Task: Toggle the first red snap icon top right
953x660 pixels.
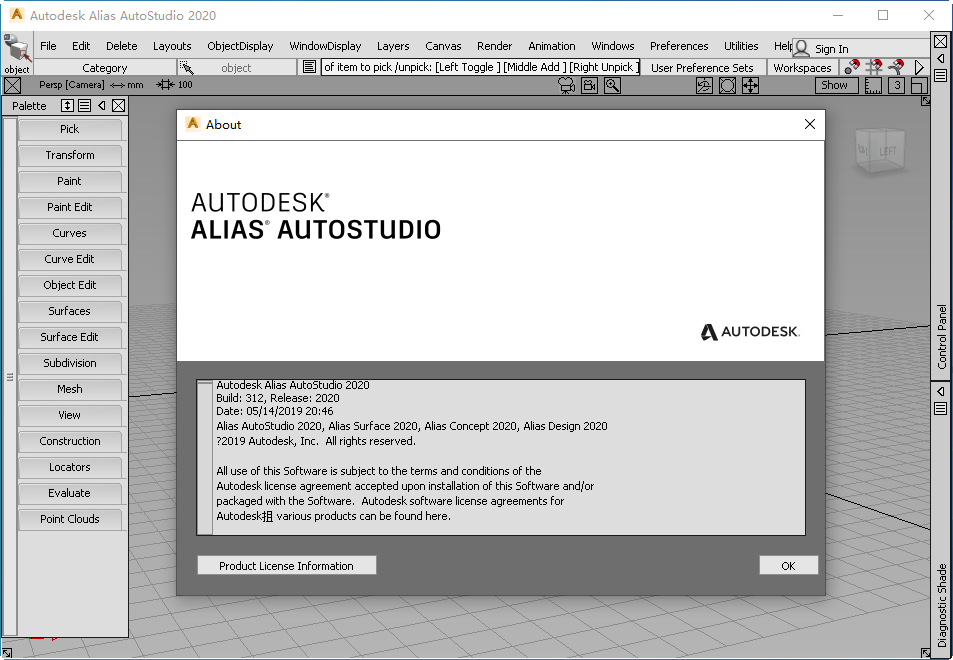Action: pyautogui.click(x=853, y=65)
